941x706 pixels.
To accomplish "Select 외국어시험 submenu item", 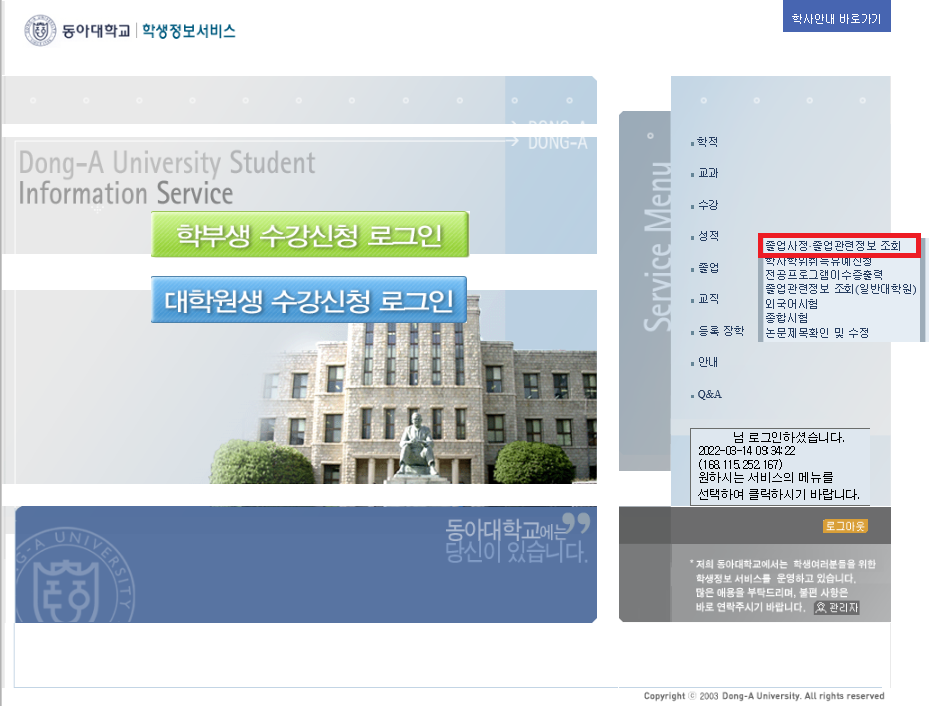I will pyautogui.click(x=791, y=304).
